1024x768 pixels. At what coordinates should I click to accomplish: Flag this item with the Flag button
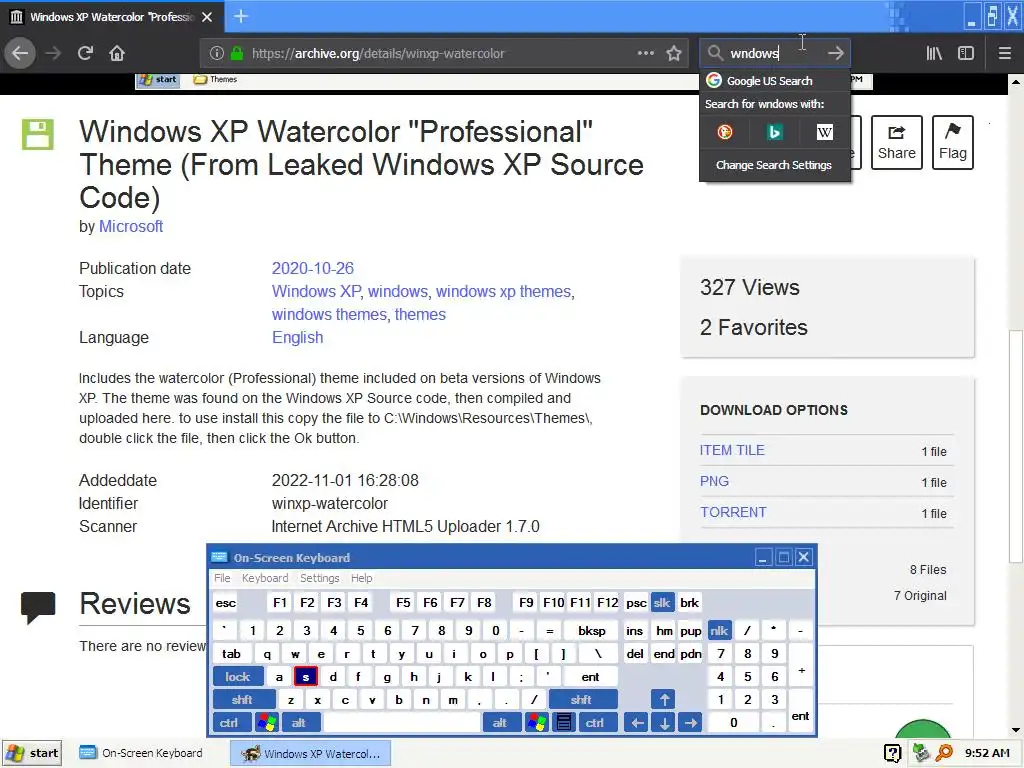click(x=953, y=142)
